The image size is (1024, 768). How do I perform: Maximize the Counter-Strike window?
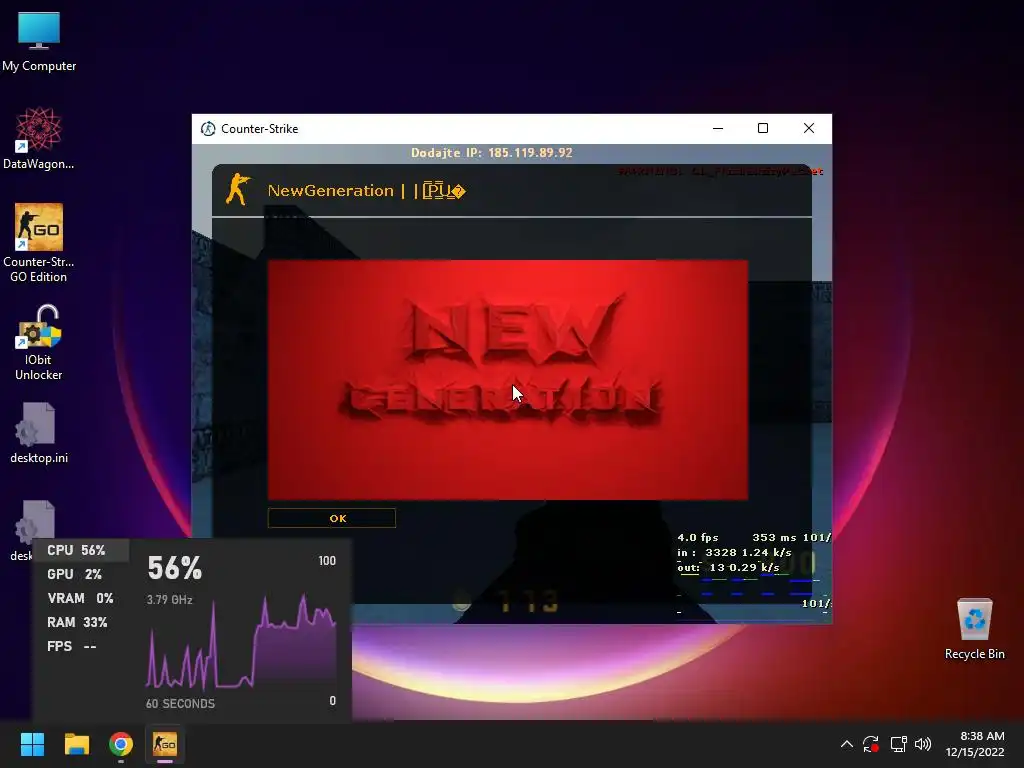tap(763, 129)
